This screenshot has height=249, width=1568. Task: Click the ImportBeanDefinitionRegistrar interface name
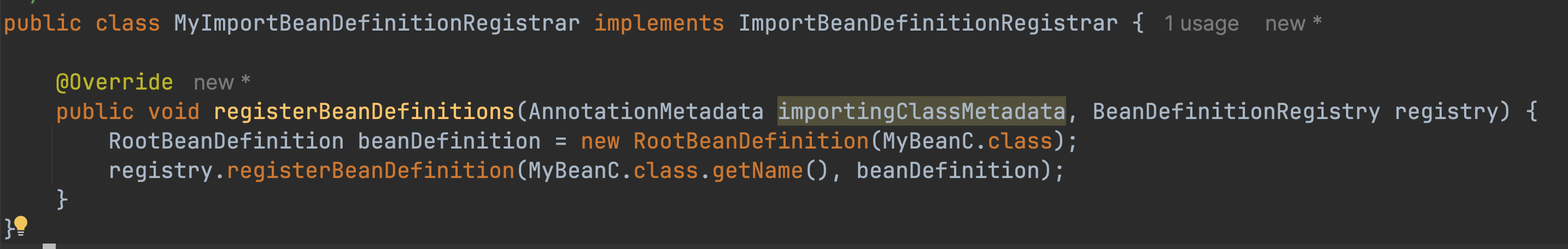click(x=927, y=23)
